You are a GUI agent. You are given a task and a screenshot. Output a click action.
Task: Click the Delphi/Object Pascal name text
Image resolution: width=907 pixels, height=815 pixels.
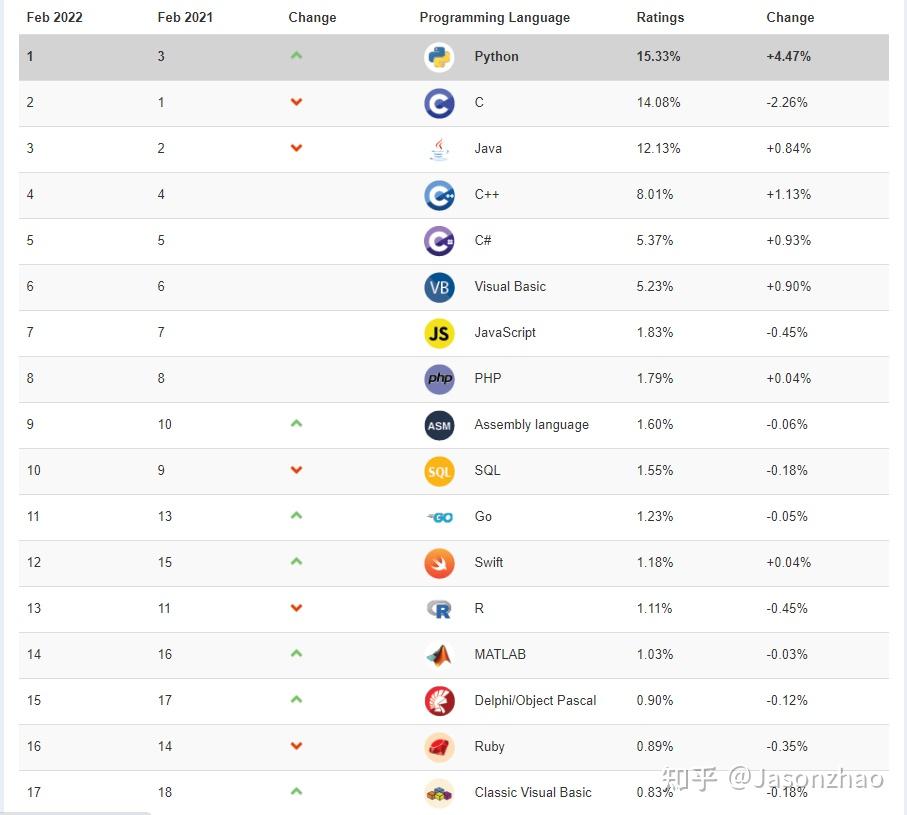point(535,701)
